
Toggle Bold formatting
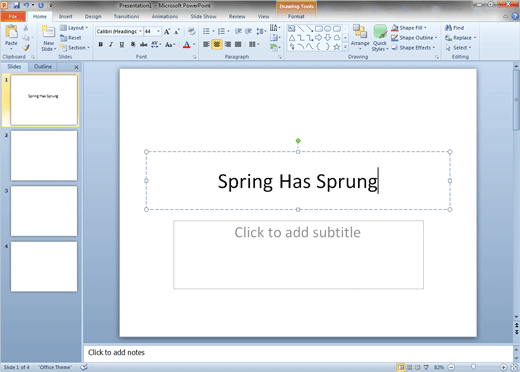click(x=100, y=44)
